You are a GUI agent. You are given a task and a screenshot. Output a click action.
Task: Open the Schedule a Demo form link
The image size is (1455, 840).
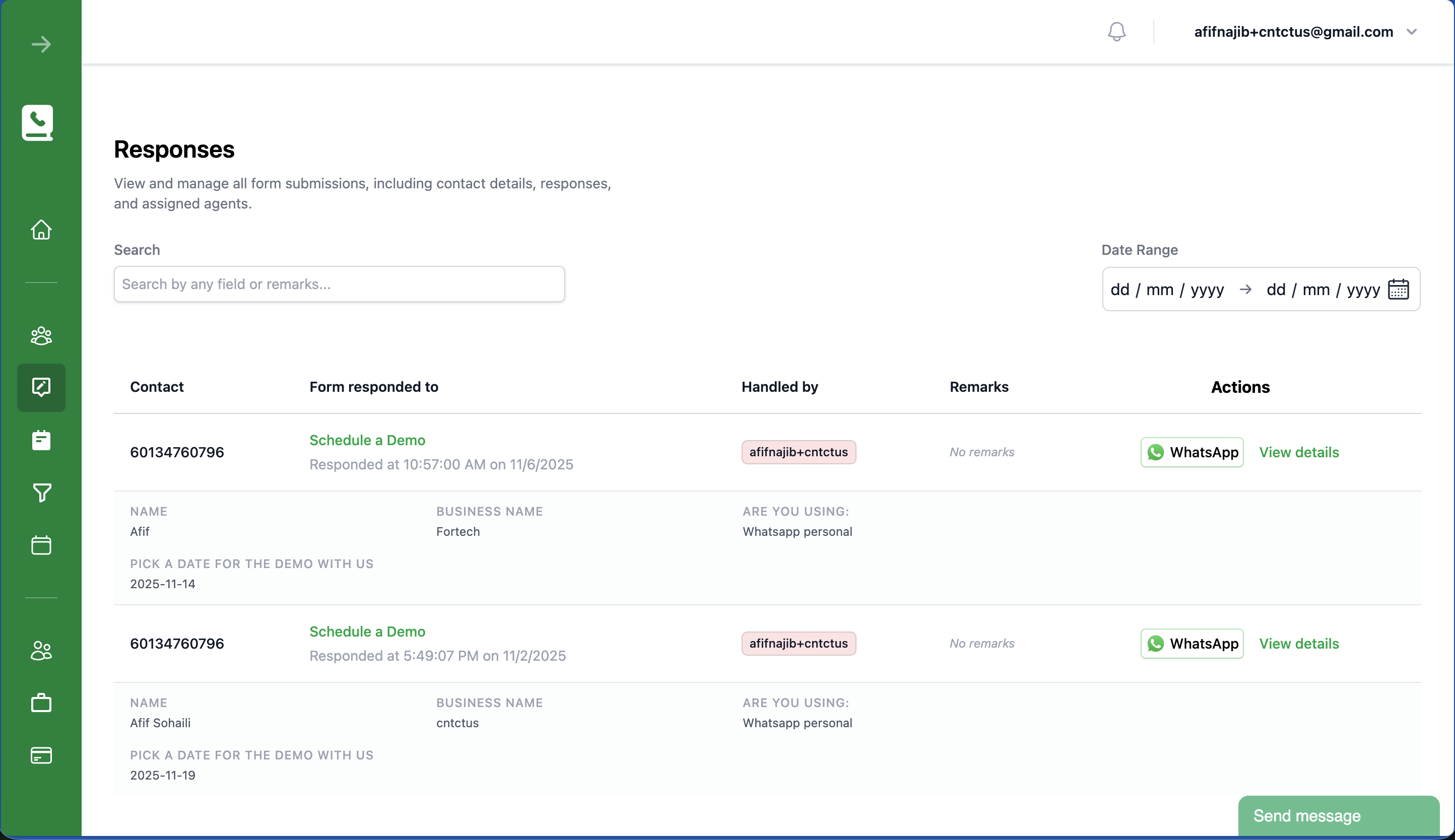pos(367,440)
